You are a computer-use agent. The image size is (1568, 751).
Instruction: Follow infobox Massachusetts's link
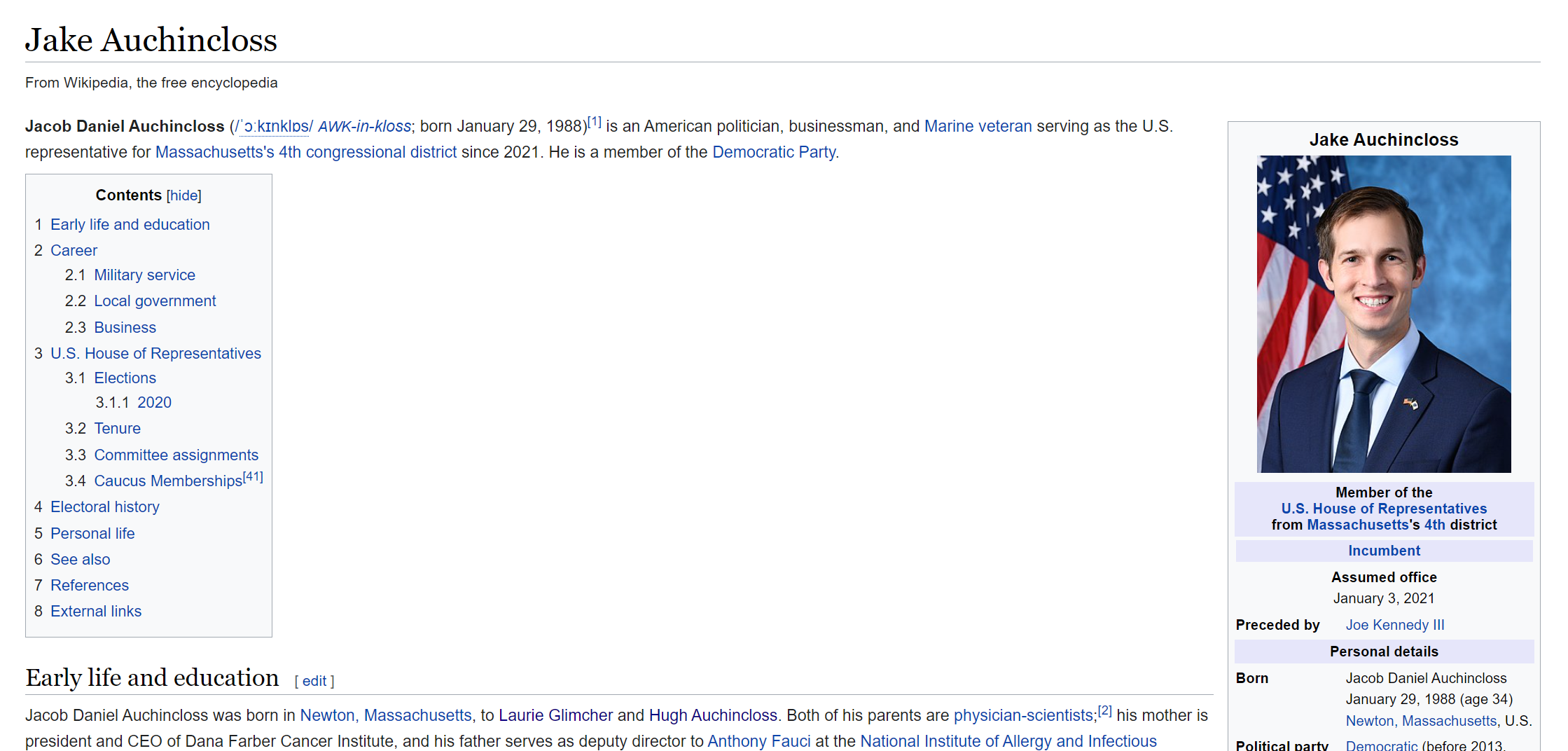point(1358,525)
